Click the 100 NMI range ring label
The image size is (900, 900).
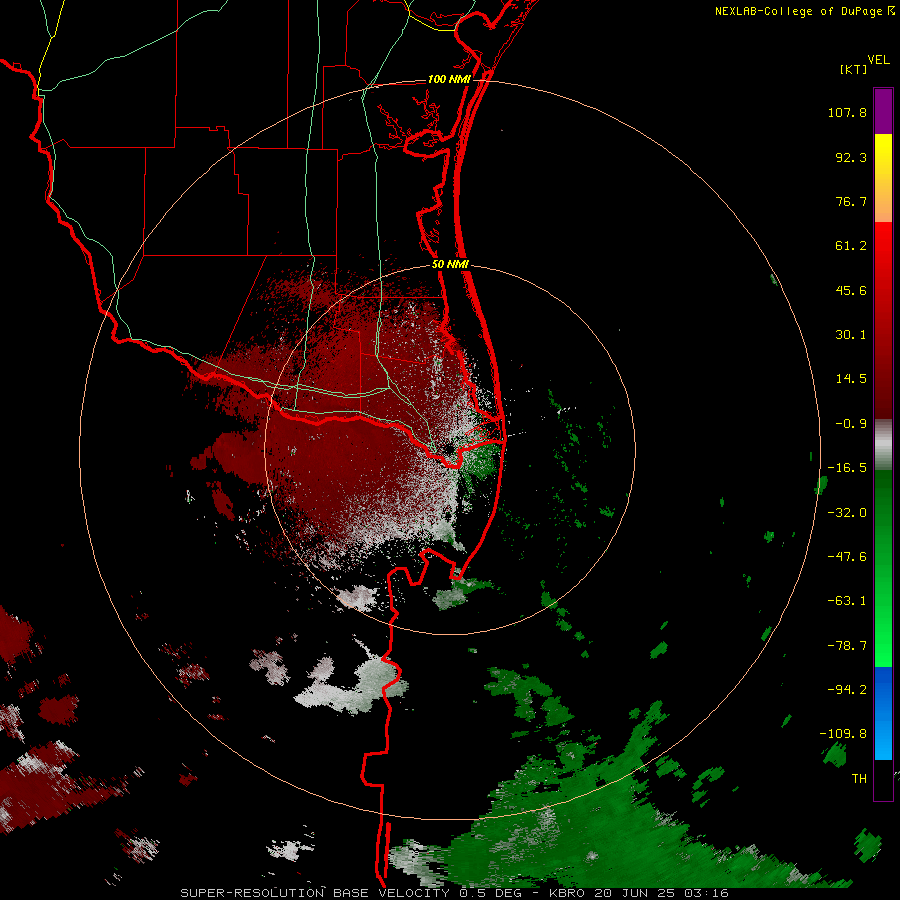coord(449,79)
